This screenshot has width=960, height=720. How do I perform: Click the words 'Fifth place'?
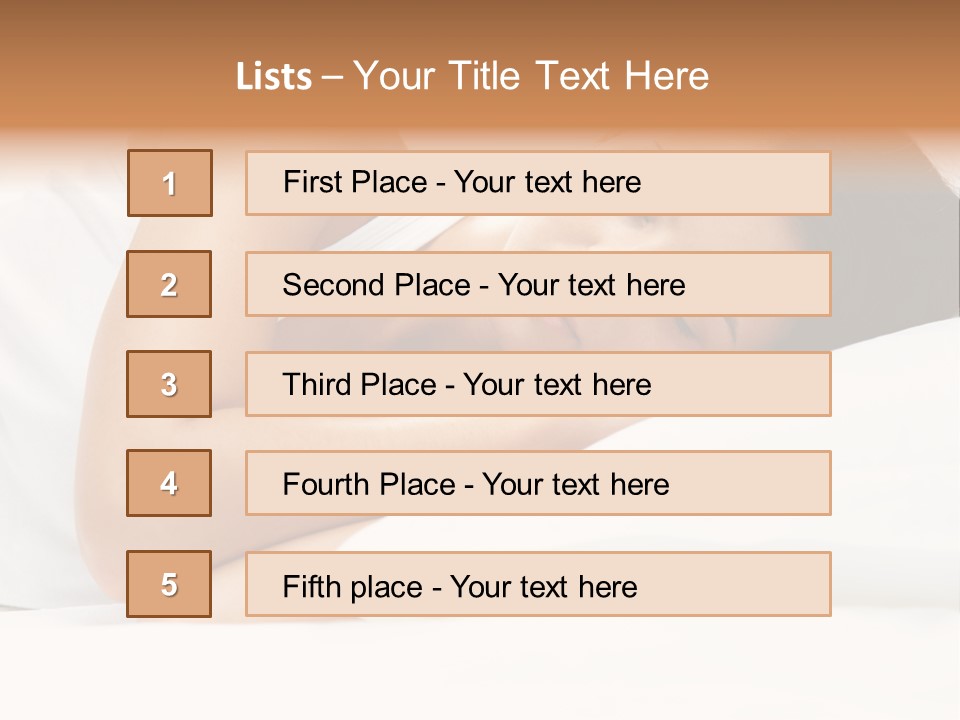351,586
